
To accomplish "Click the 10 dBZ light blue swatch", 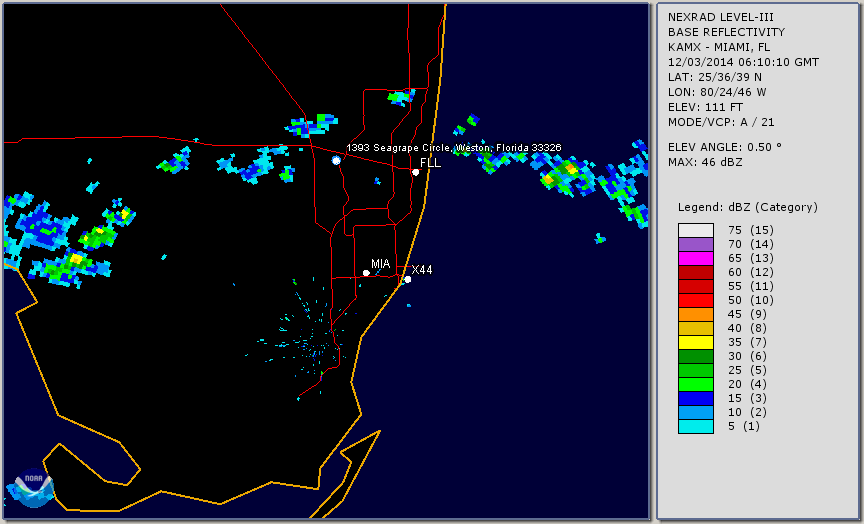I will pyautogui.click(x=696, y=412).
